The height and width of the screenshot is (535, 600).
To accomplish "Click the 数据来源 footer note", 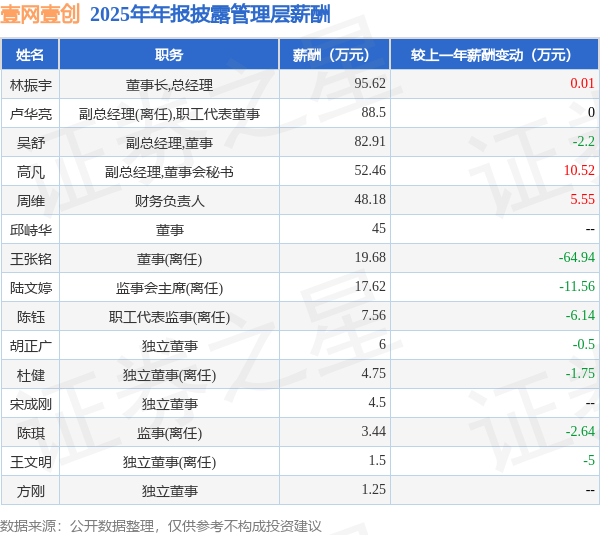I will pos(161,526).
